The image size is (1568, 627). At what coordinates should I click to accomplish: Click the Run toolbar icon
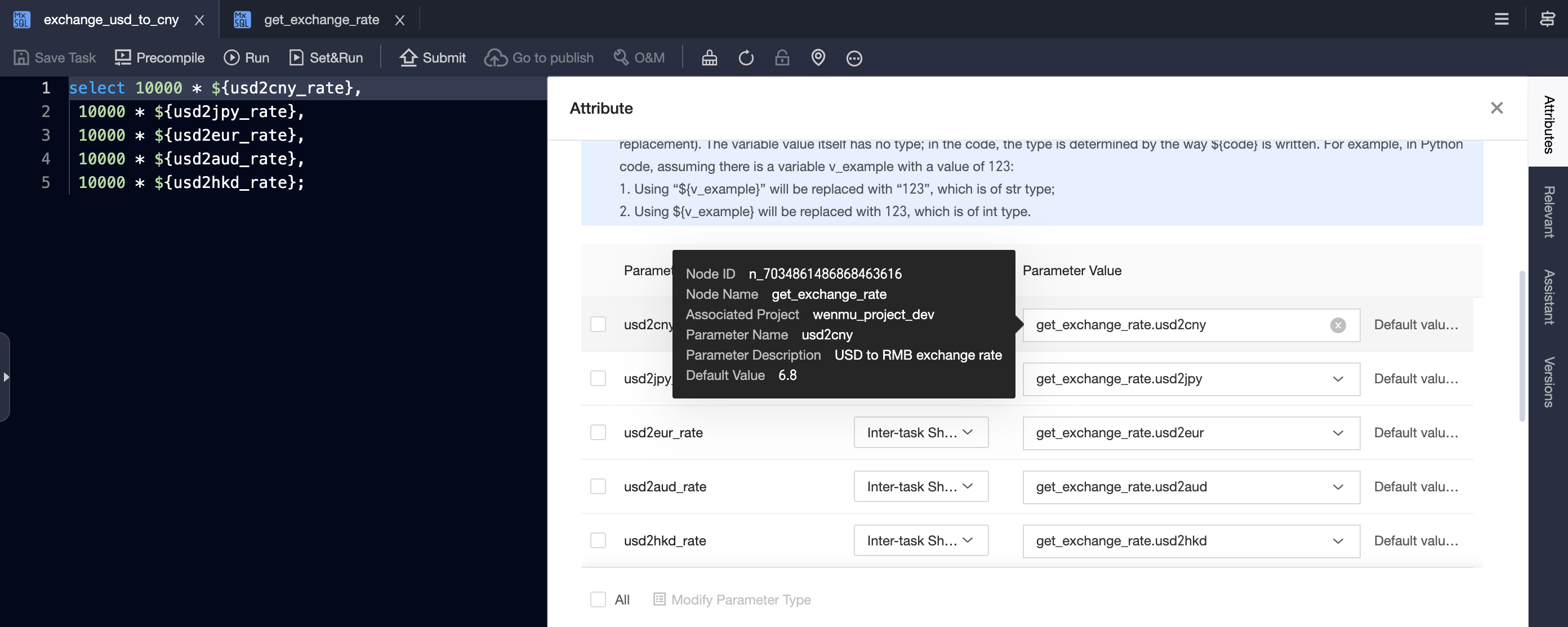246,58
